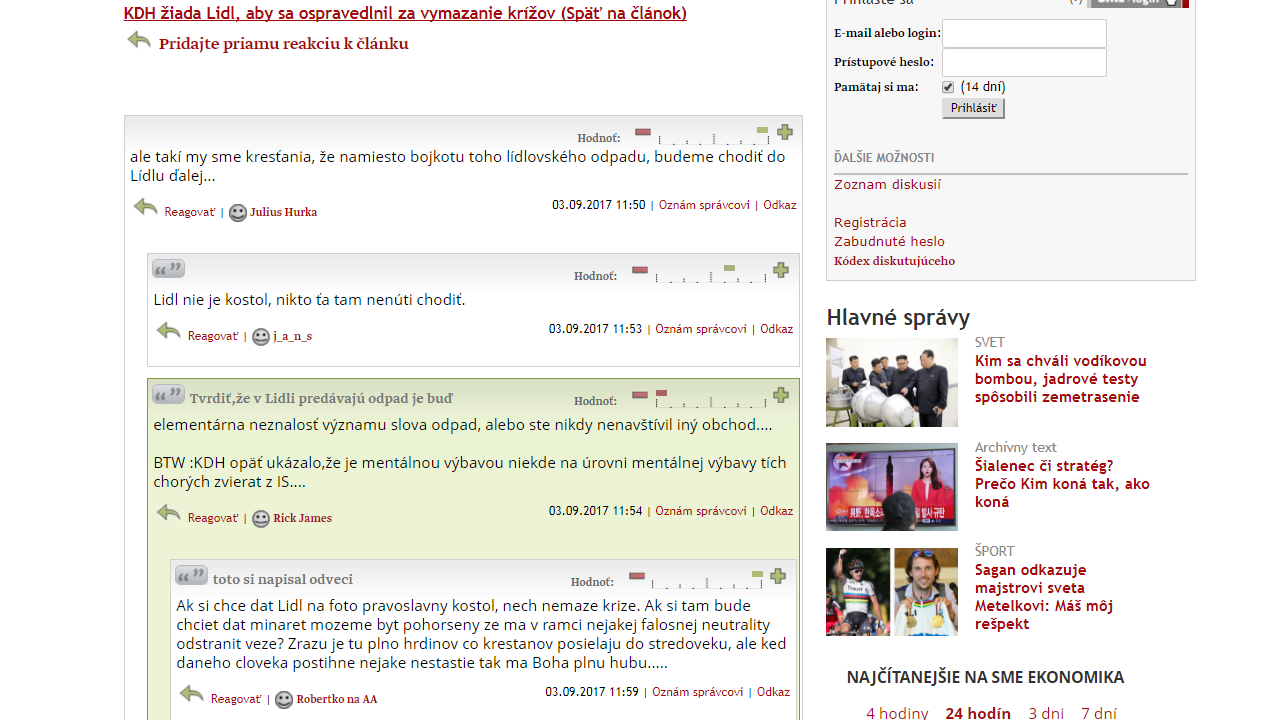The image size is (1280, 720).
Task: Click quote icon on 'toto si napisal odveci' comment
Action: click(x=191, y=575)
